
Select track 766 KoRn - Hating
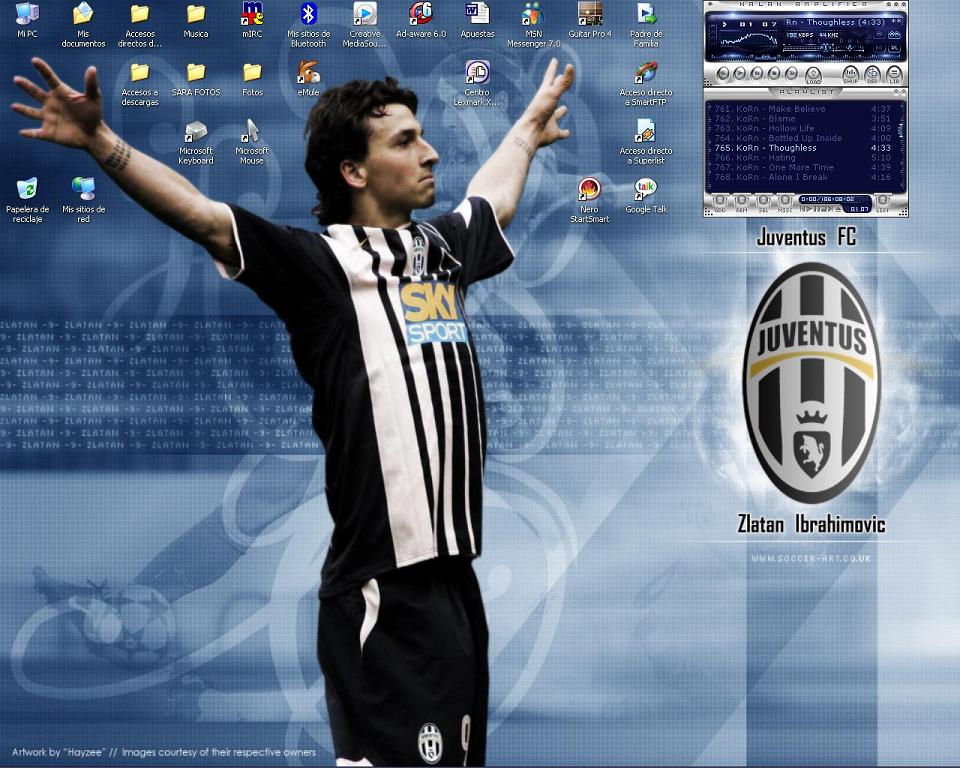[x=803, y=158]
